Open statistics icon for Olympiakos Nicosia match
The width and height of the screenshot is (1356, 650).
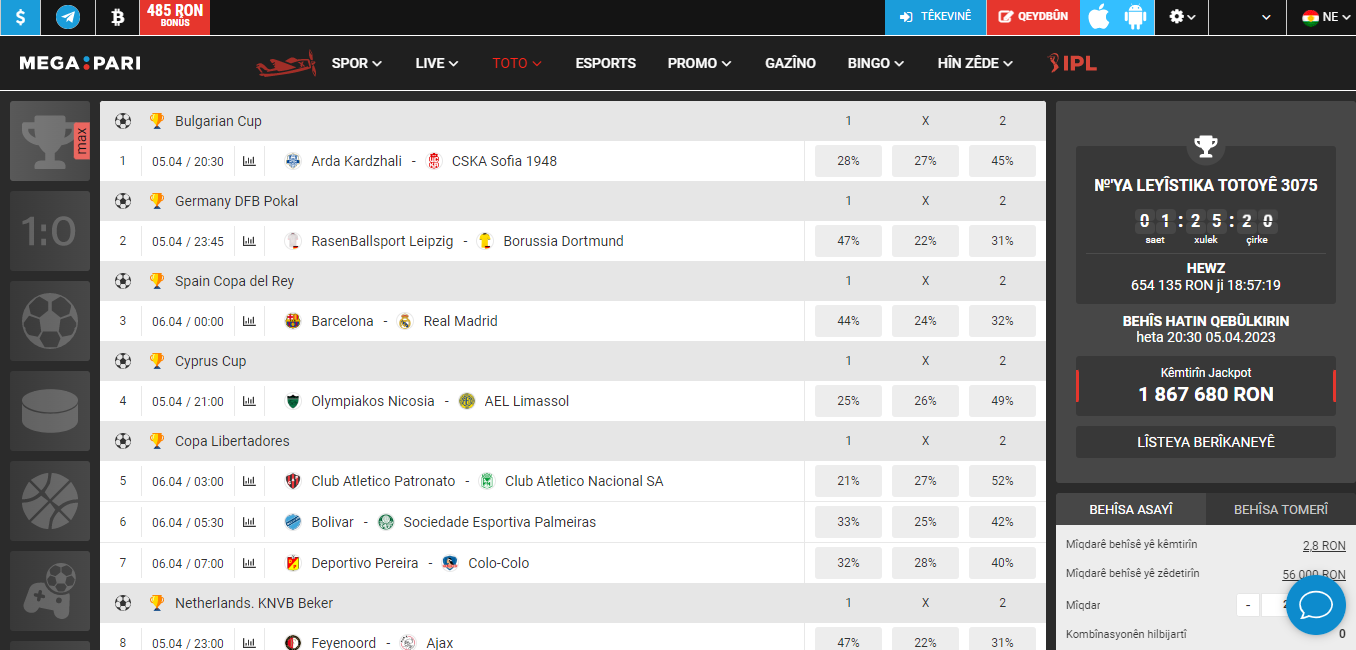249,401
